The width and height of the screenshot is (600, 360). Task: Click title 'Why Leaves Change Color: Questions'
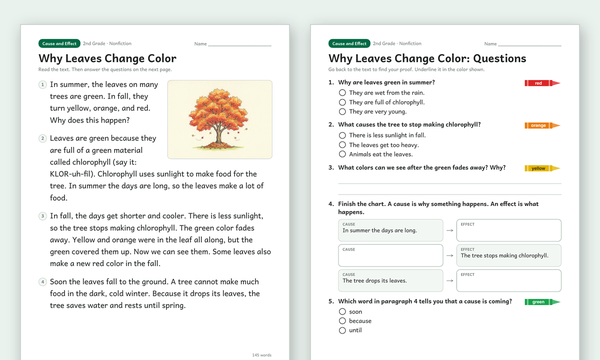(427, 59)
